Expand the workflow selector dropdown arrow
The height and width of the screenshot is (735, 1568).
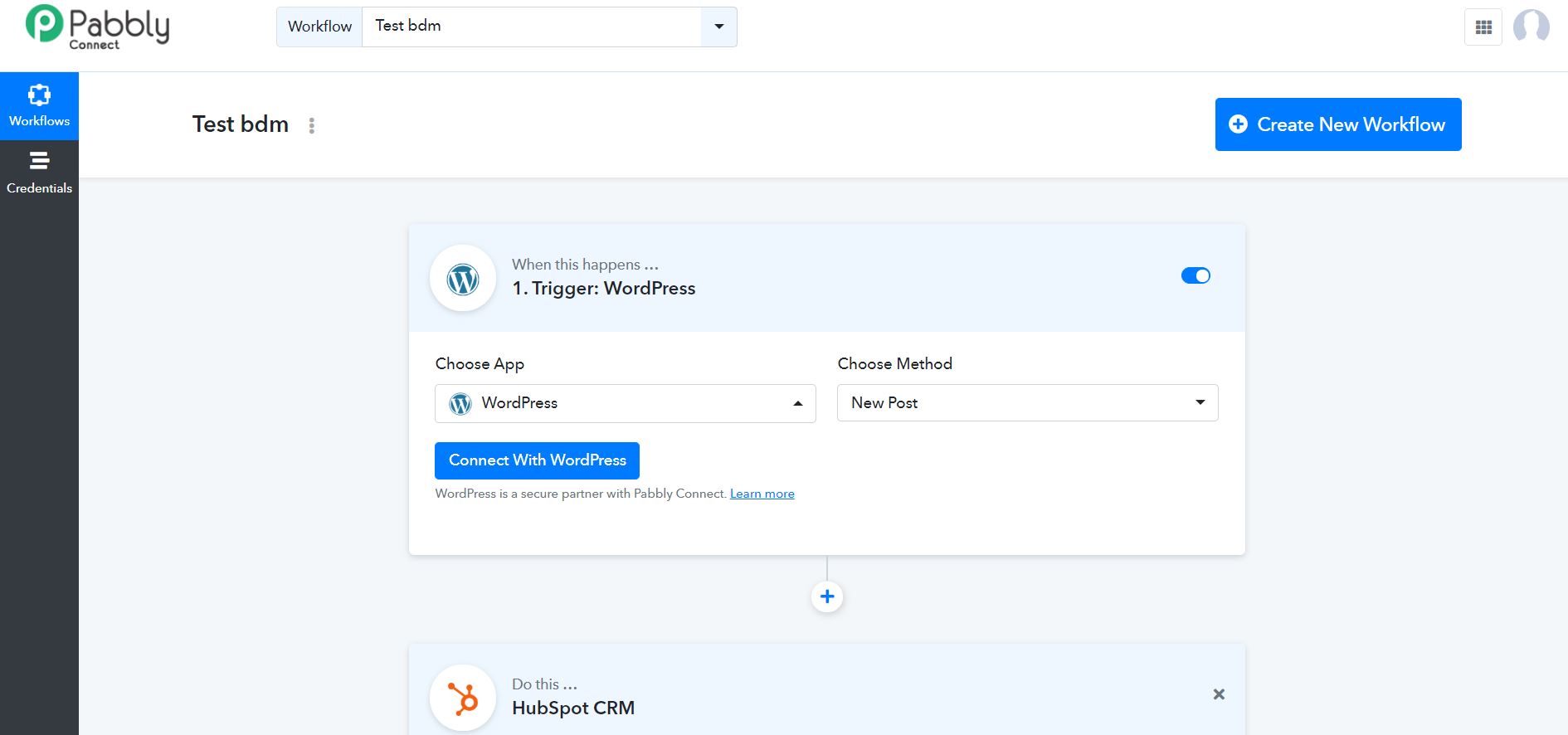pos(718,27)
